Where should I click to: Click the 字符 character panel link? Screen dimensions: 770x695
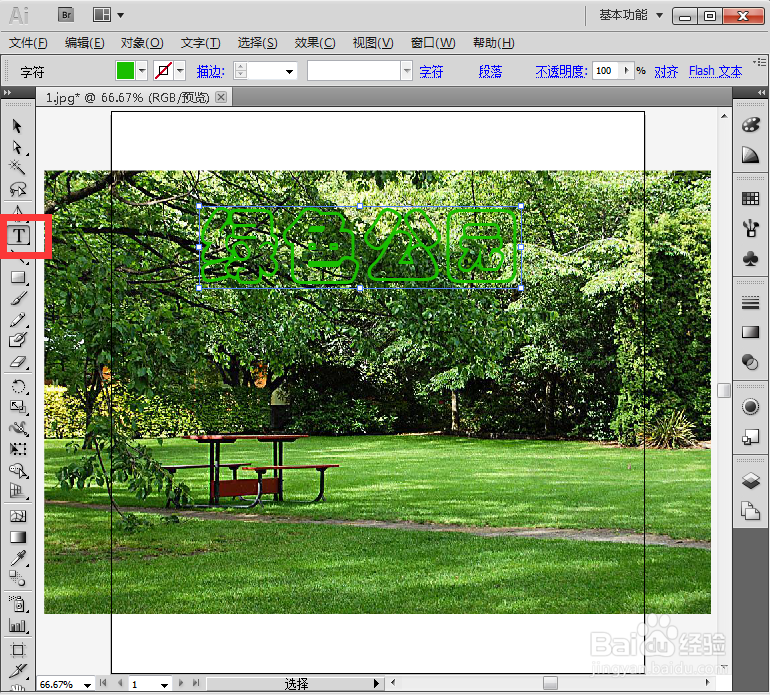431,72
